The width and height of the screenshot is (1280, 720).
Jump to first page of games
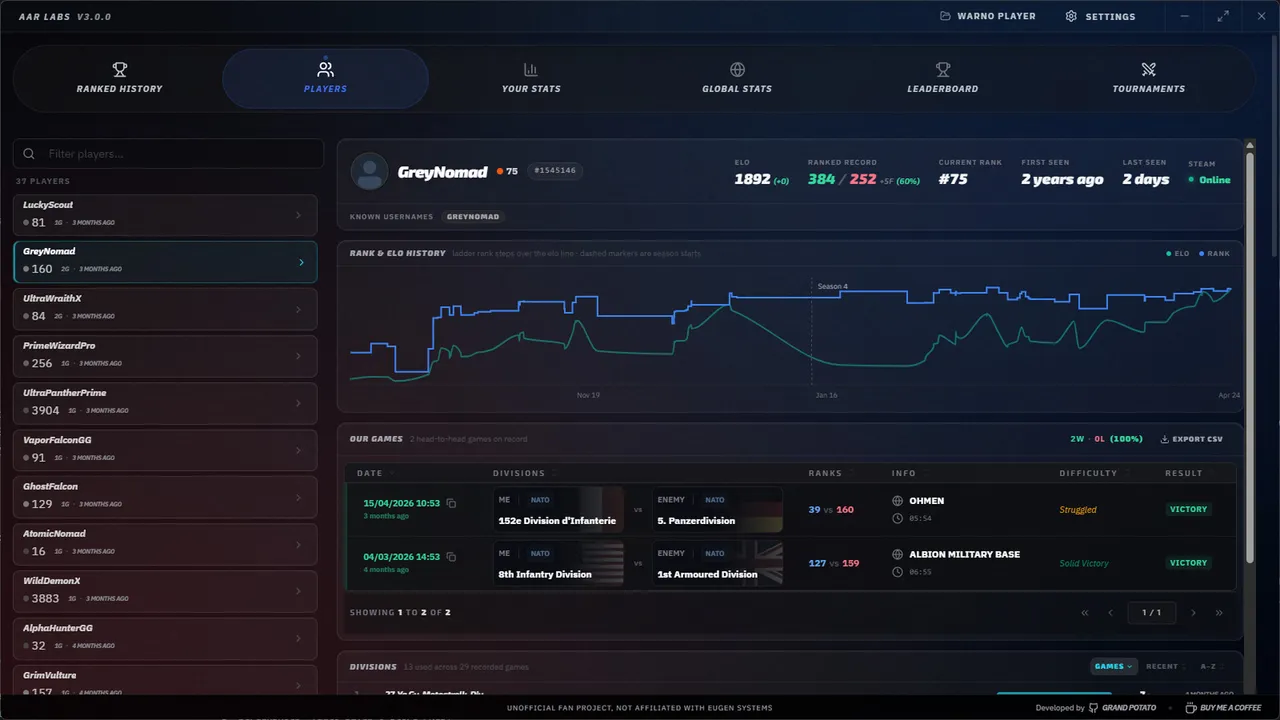click(x=1085, y=613)
